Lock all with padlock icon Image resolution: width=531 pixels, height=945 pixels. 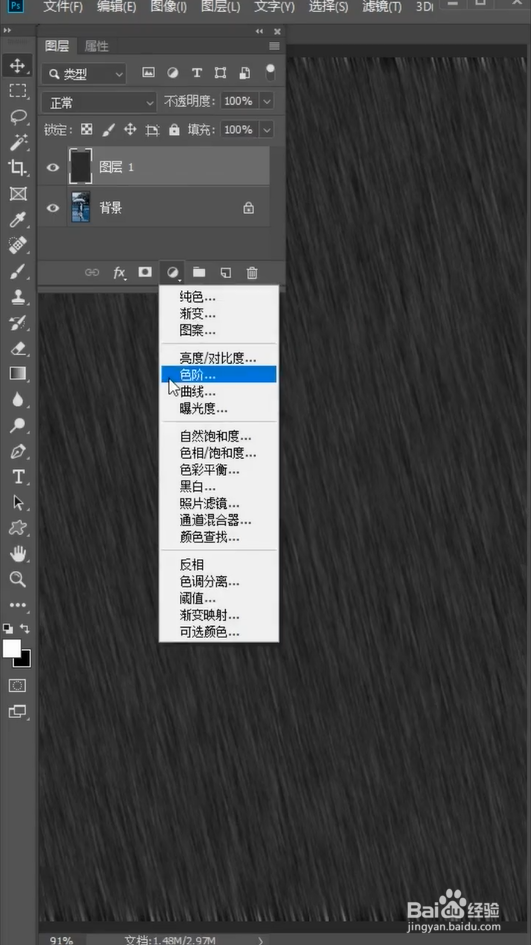point(174,130)
